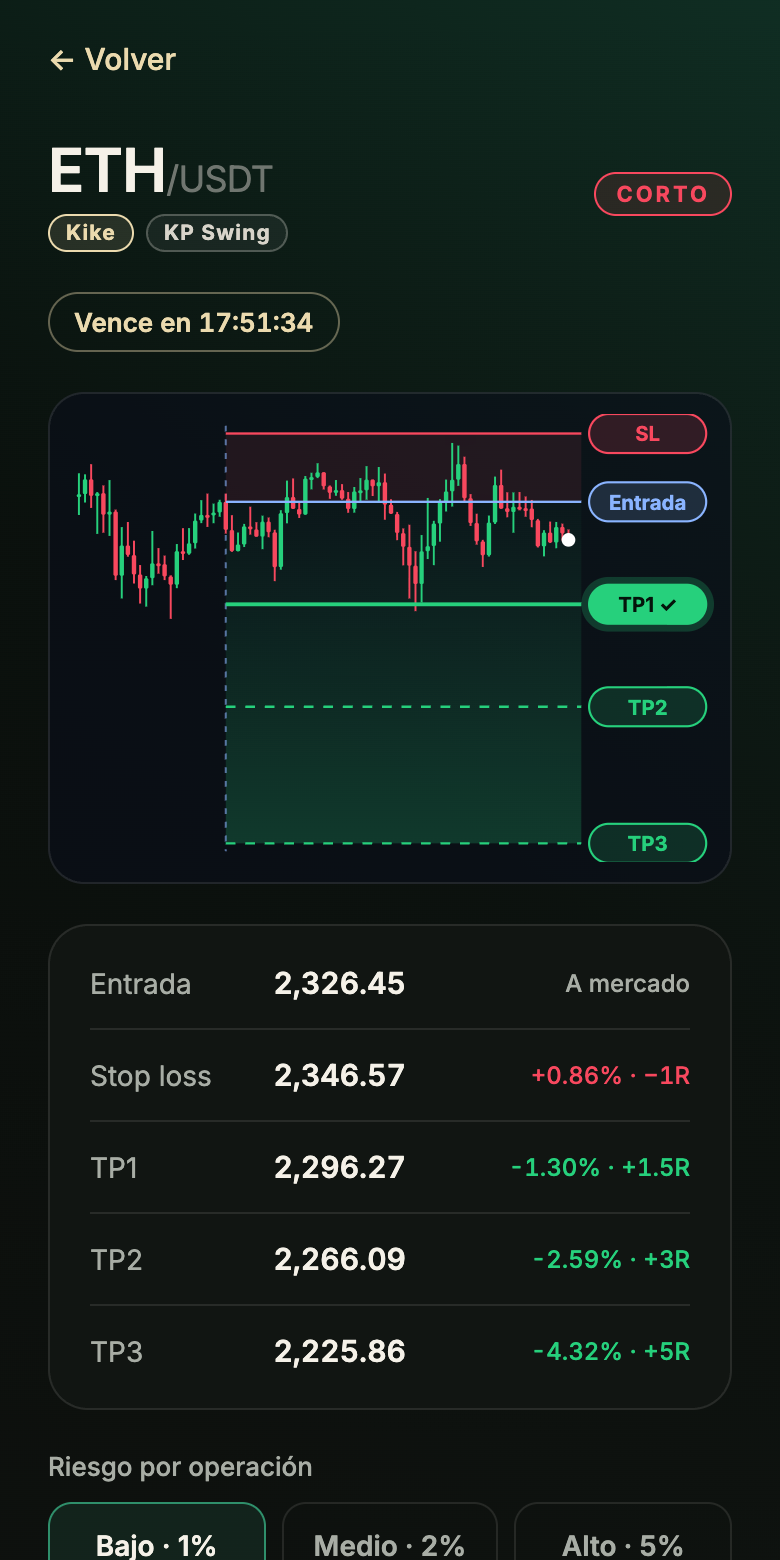
Task: Select Medio · 2% risk option
Action: click(x=390, y=1532)
